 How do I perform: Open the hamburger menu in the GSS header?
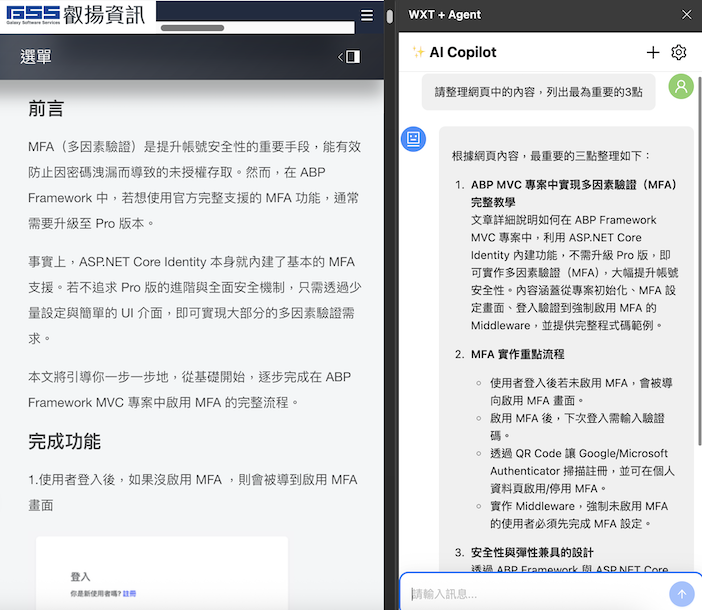pyautogui.click(x=367, y=16)
